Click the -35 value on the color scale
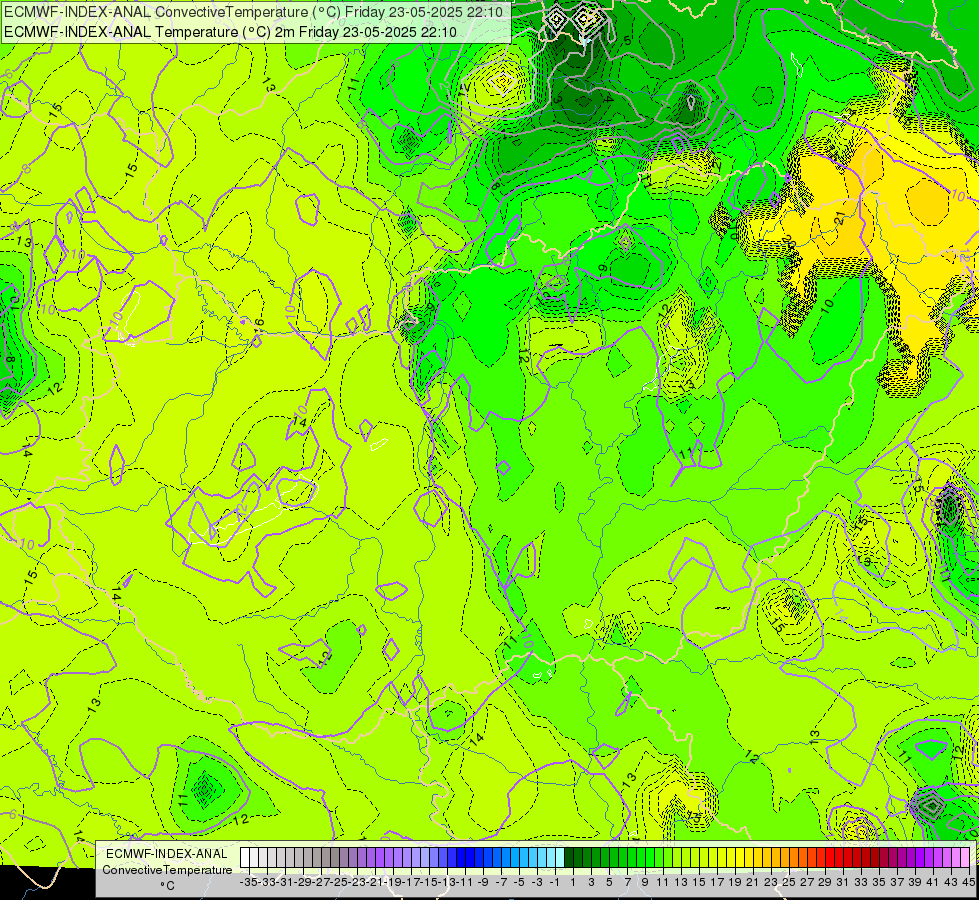979x900 pixels. [248, 882]
